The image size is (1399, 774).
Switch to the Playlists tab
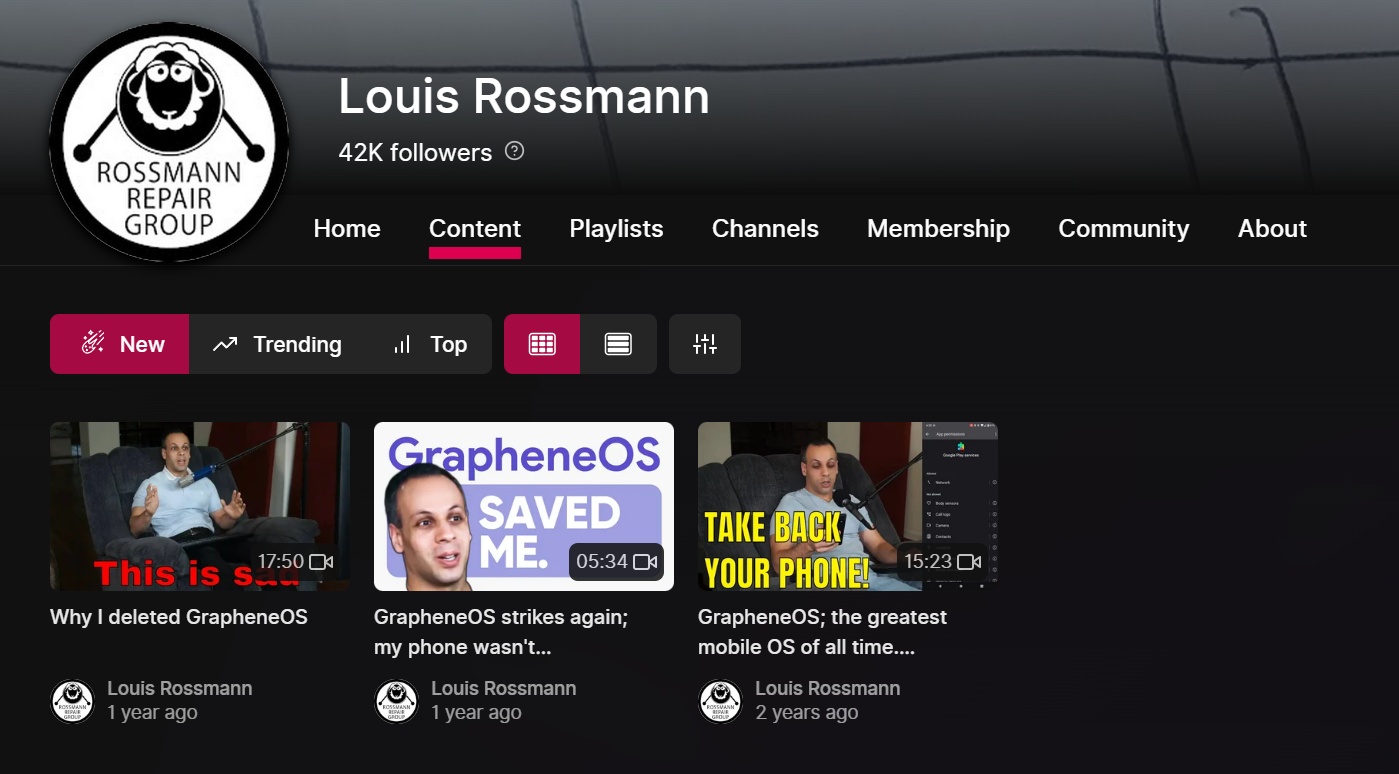tap(616, 229)
